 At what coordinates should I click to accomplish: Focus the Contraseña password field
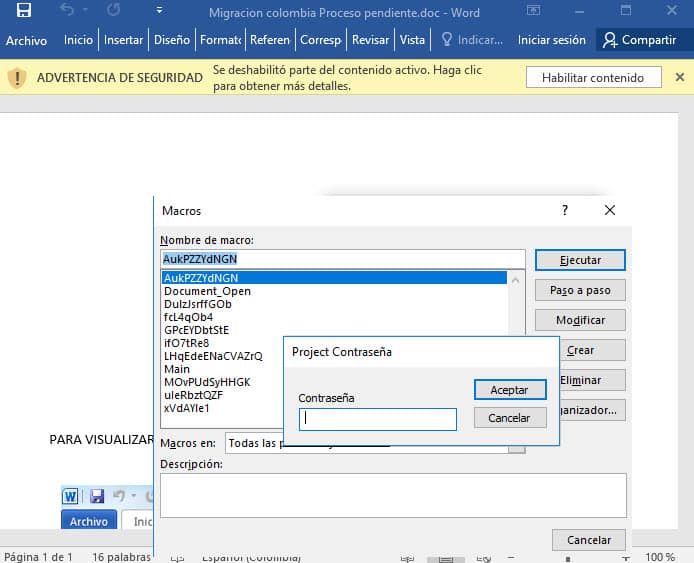(378, 419)
